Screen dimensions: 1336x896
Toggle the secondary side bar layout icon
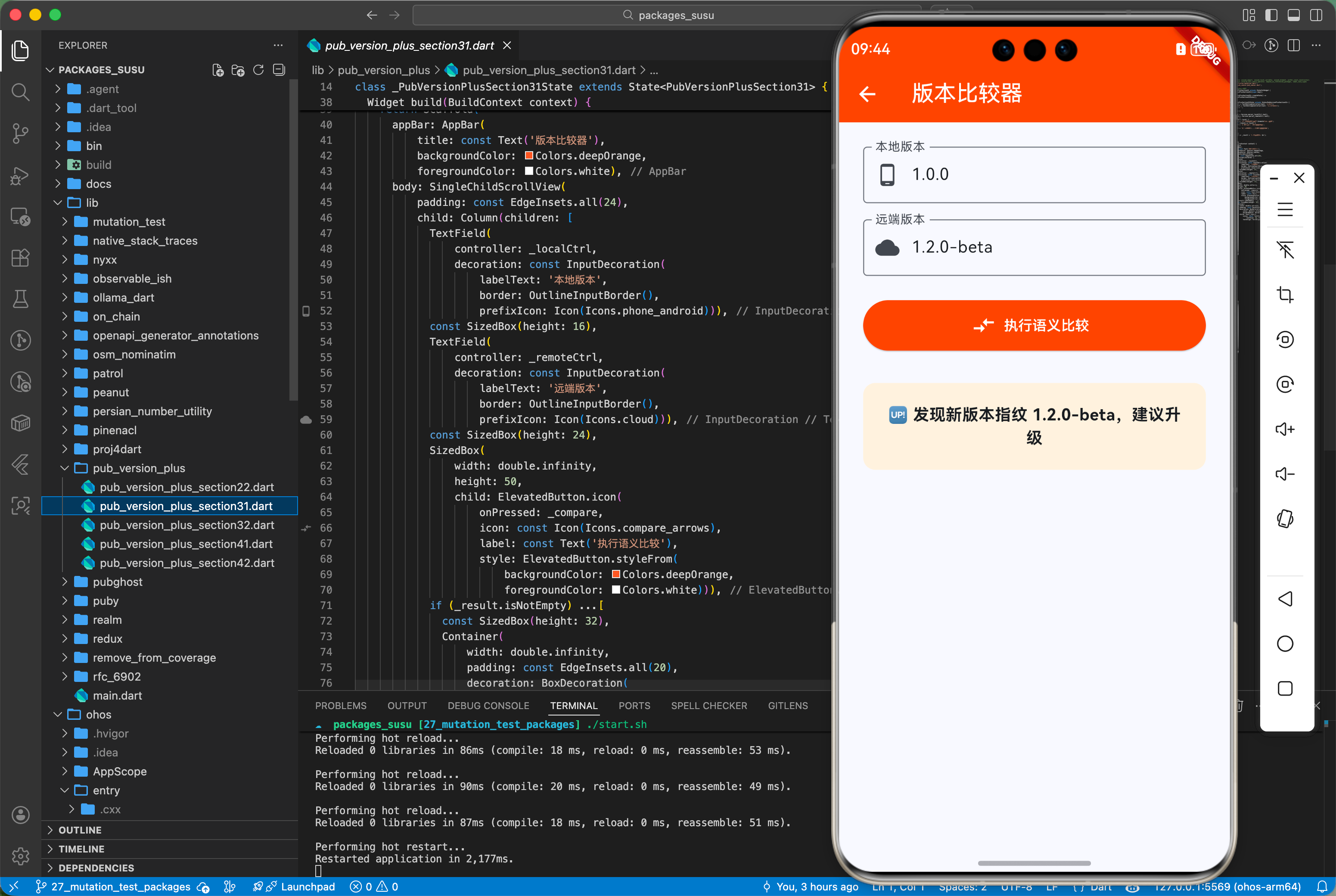click(x=1315, y=15)
